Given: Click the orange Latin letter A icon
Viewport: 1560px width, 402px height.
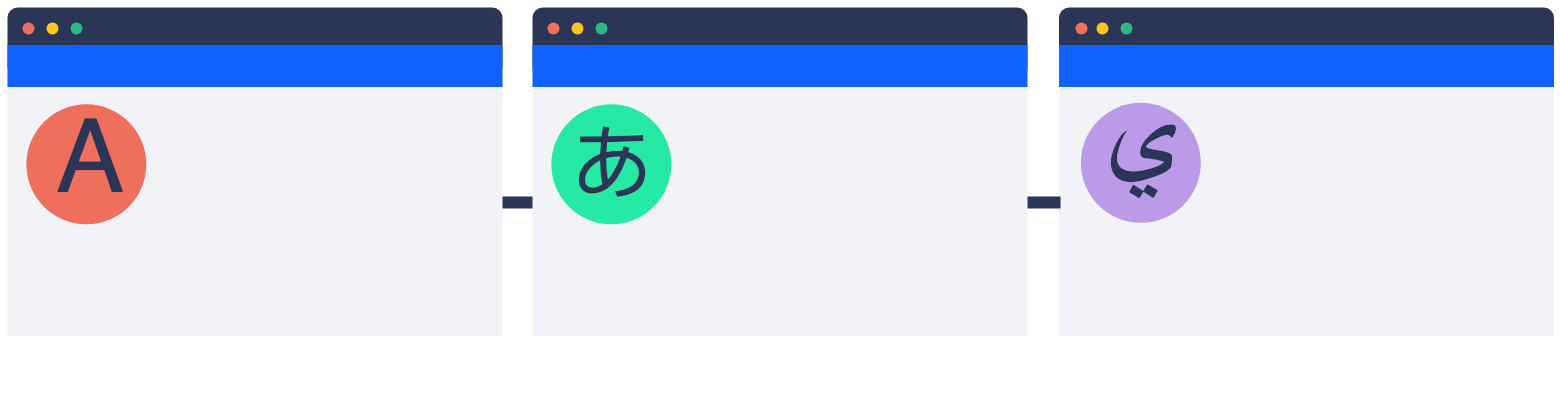Looking at the screenshot, I should [86, 164].
